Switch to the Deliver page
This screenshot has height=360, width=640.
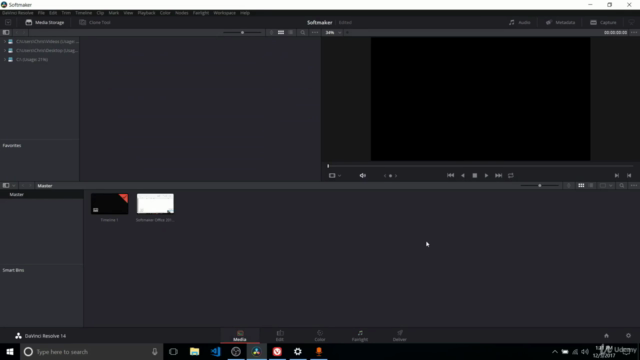400,336
